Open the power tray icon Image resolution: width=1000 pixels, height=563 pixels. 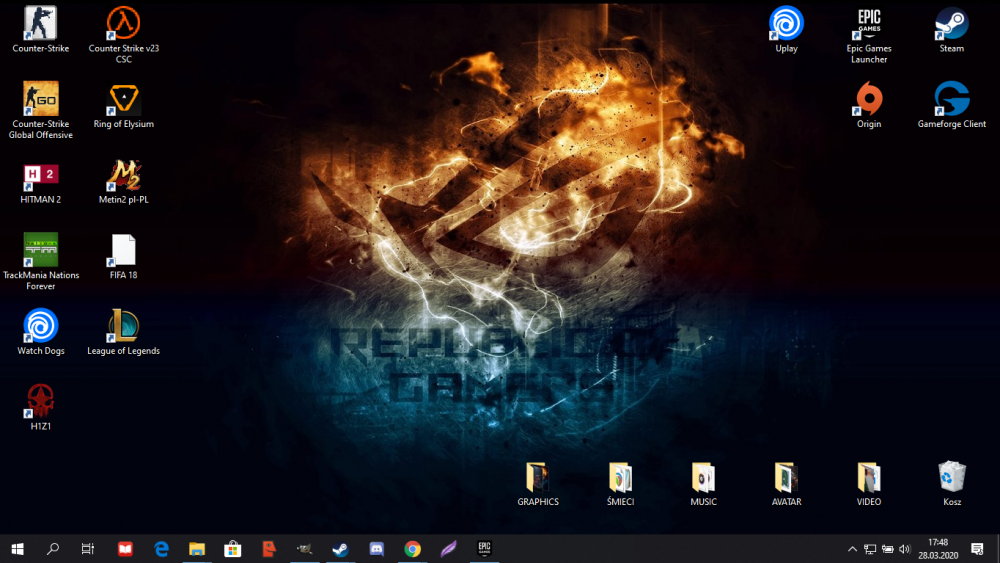click(x=887, y=549)
